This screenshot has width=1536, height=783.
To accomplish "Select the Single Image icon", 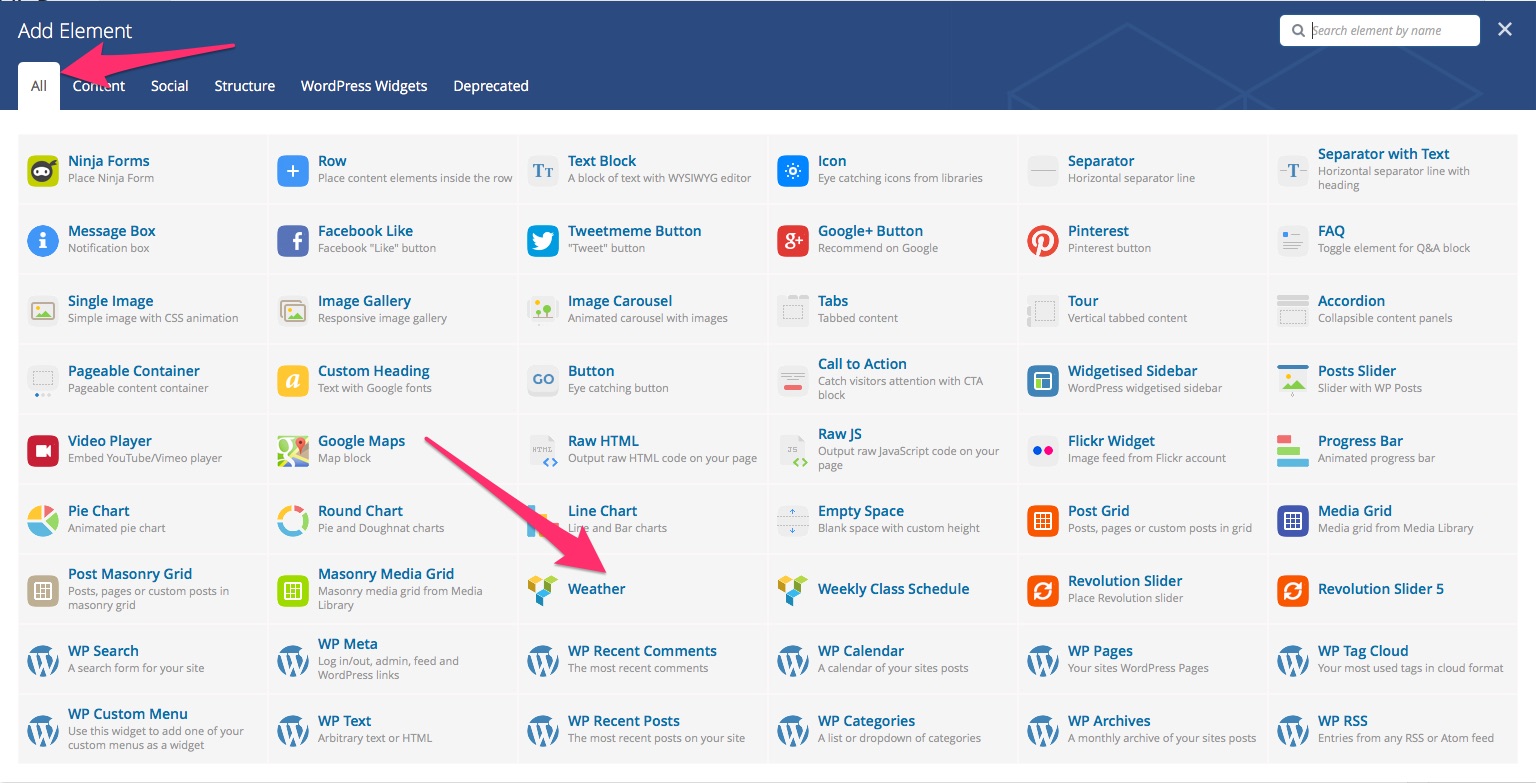I will [43, 311].
